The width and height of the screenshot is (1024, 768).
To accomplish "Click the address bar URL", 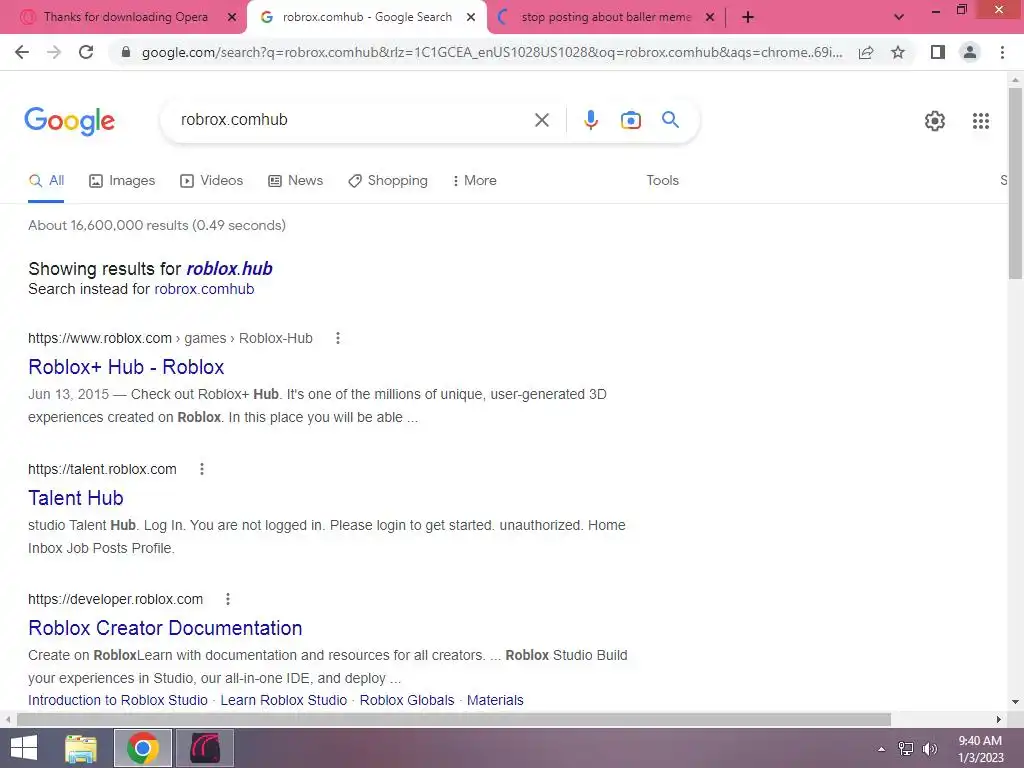I will coord(492,52).
